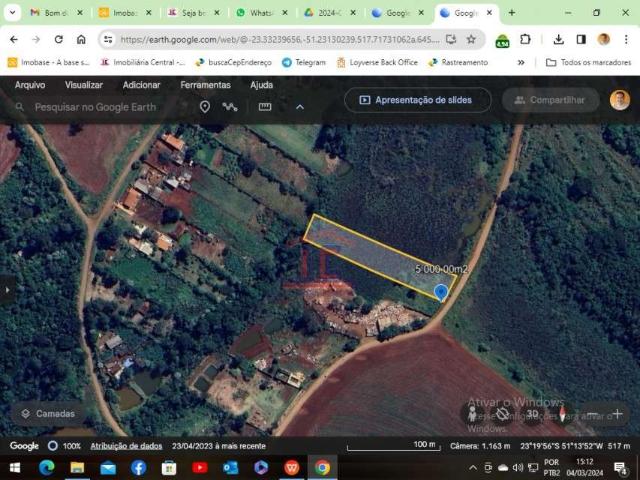Click the blue marker on the polygon

(x=441, y=291)
